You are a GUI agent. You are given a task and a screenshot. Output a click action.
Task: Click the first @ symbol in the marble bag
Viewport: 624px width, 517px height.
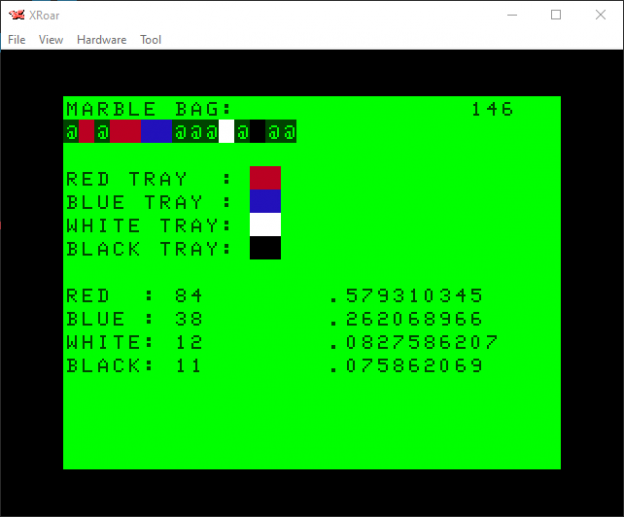72,132
